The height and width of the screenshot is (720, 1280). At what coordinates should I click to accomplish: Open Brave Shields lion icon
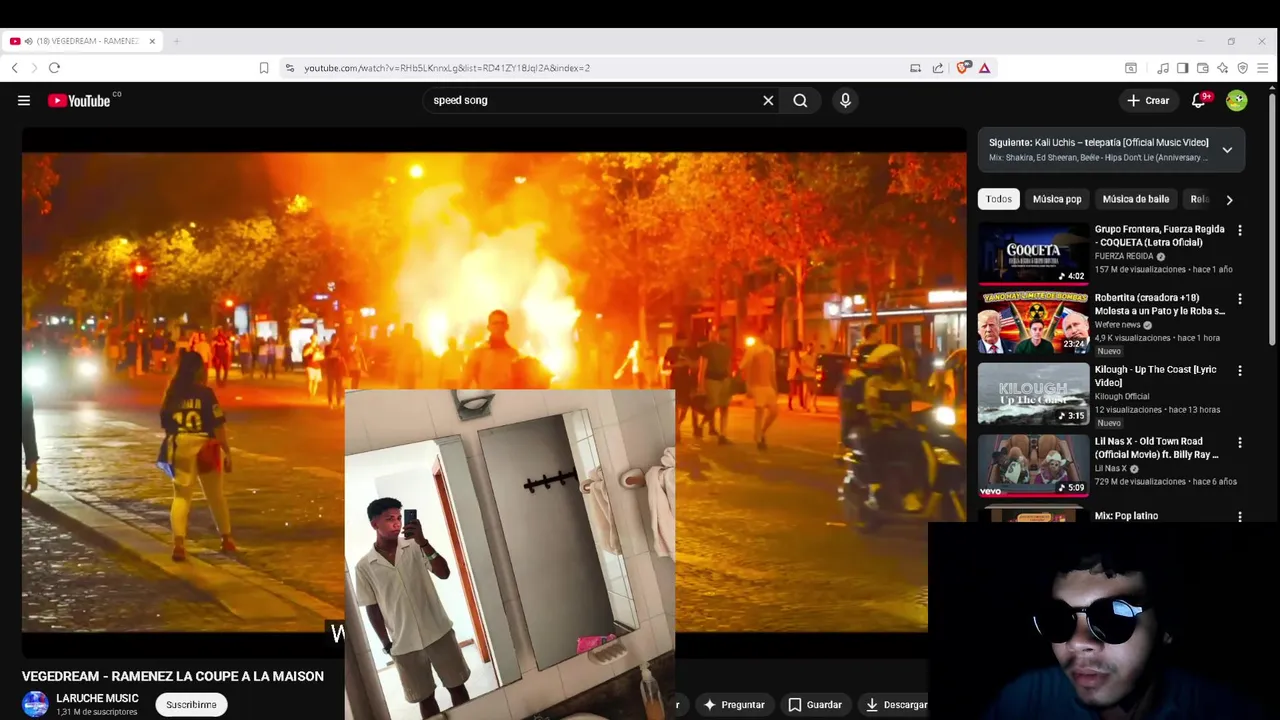pyautogui.click(x=962, y=68)
